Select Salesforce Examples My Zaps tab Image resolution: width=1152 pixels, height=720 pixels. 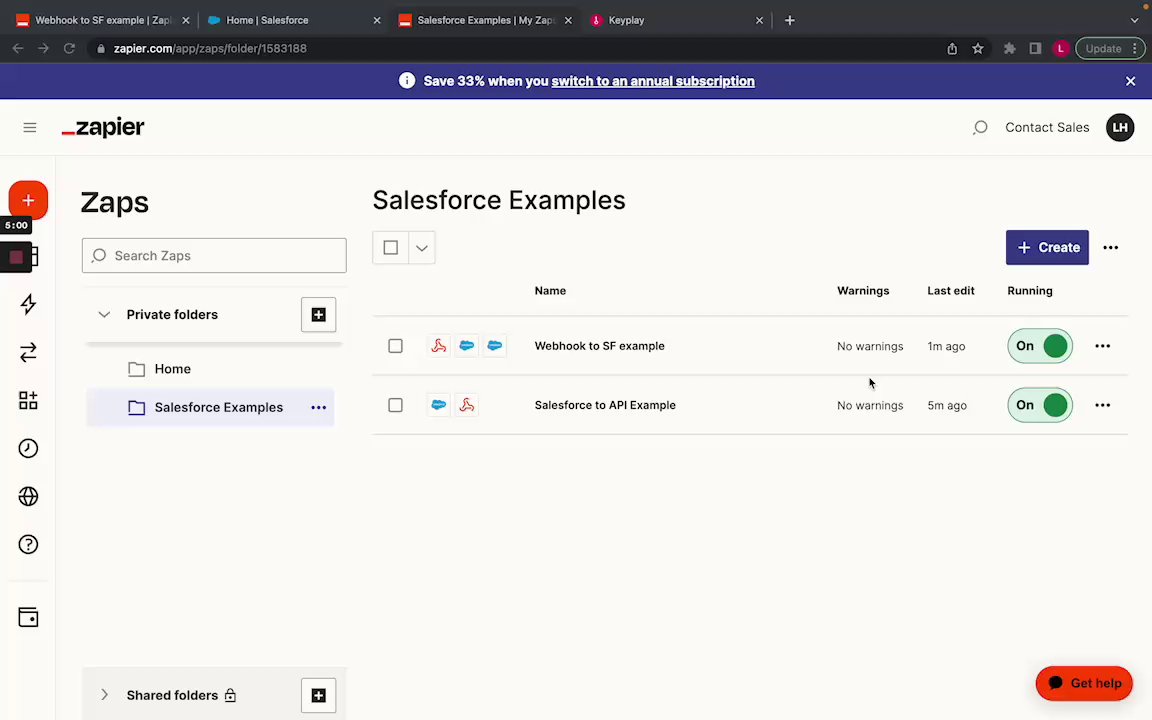485,21
